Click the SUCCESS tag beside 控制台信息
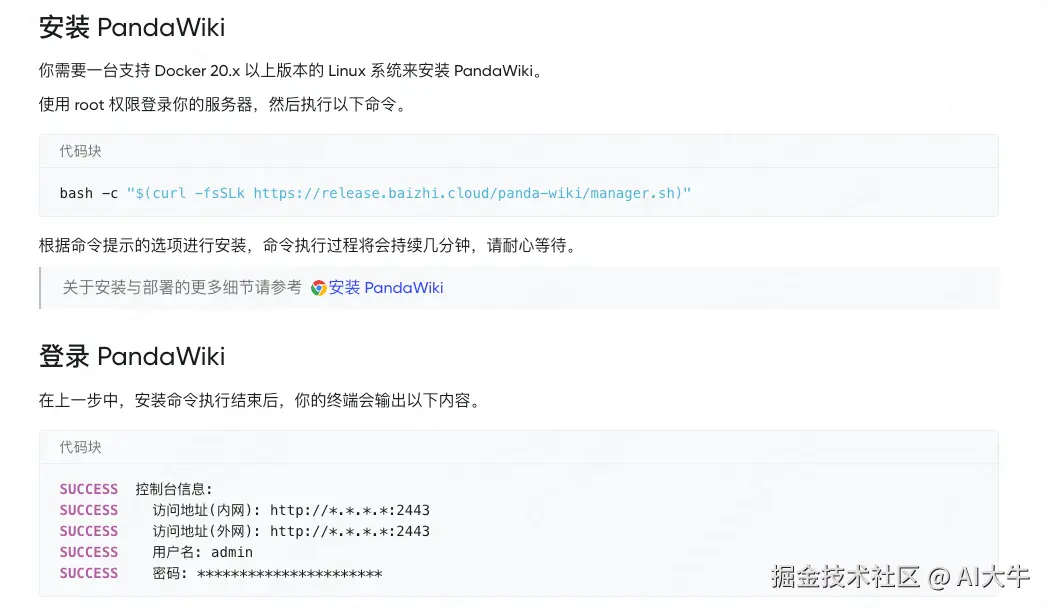This screenshot has width=1049, height=609. 88,489
